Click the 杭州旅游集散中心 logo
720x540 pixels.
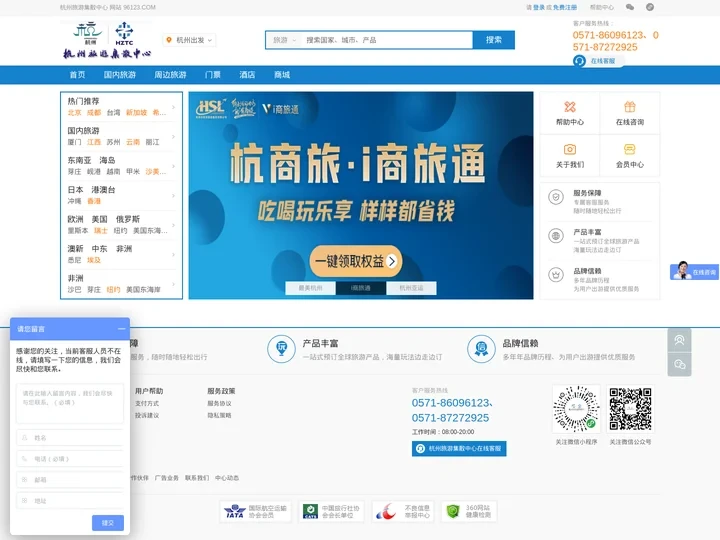tap(107, 40)
